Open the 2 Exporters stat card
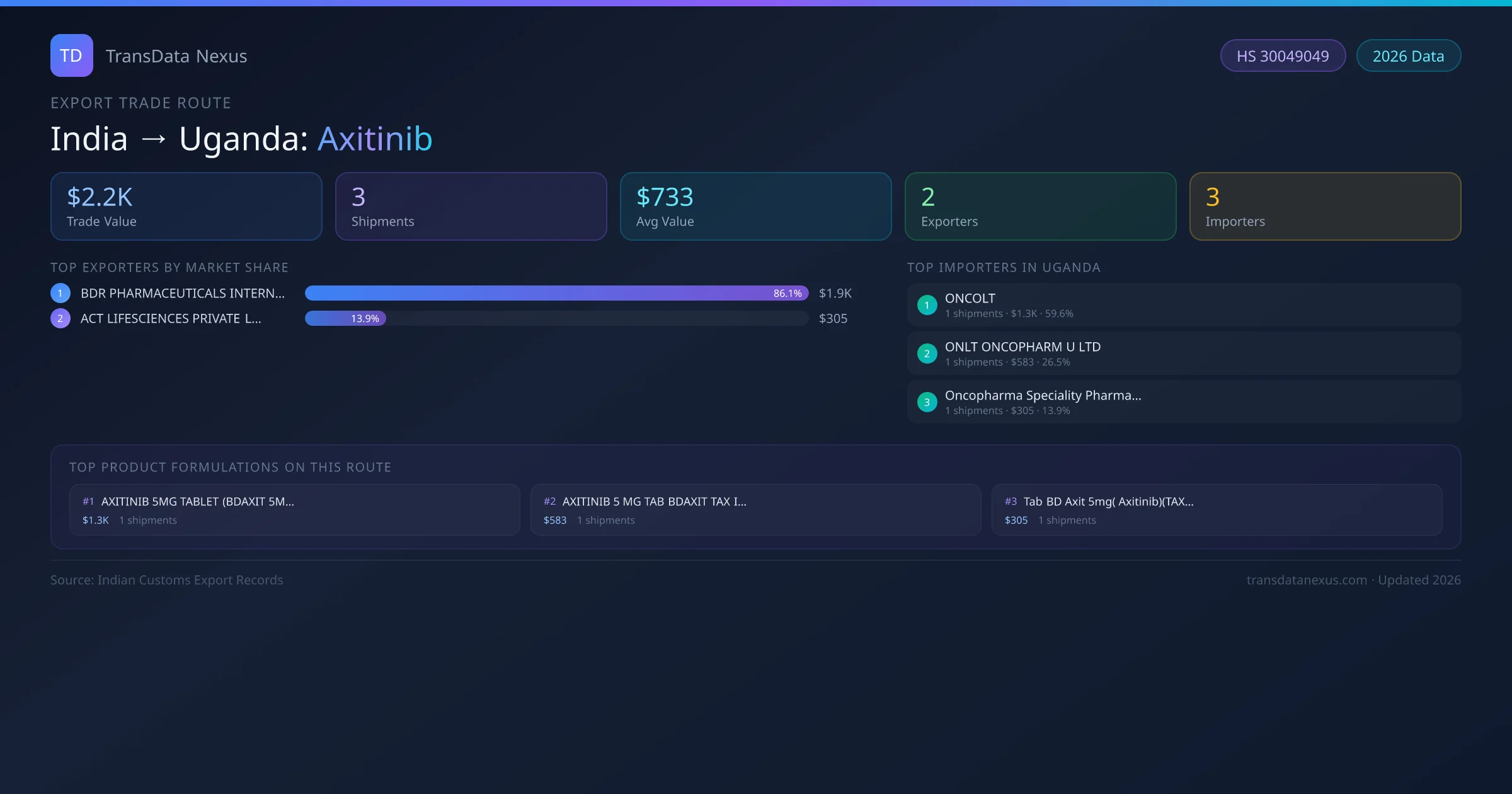The height and width of the screenshot is (794, 1512). point(1040,207)
